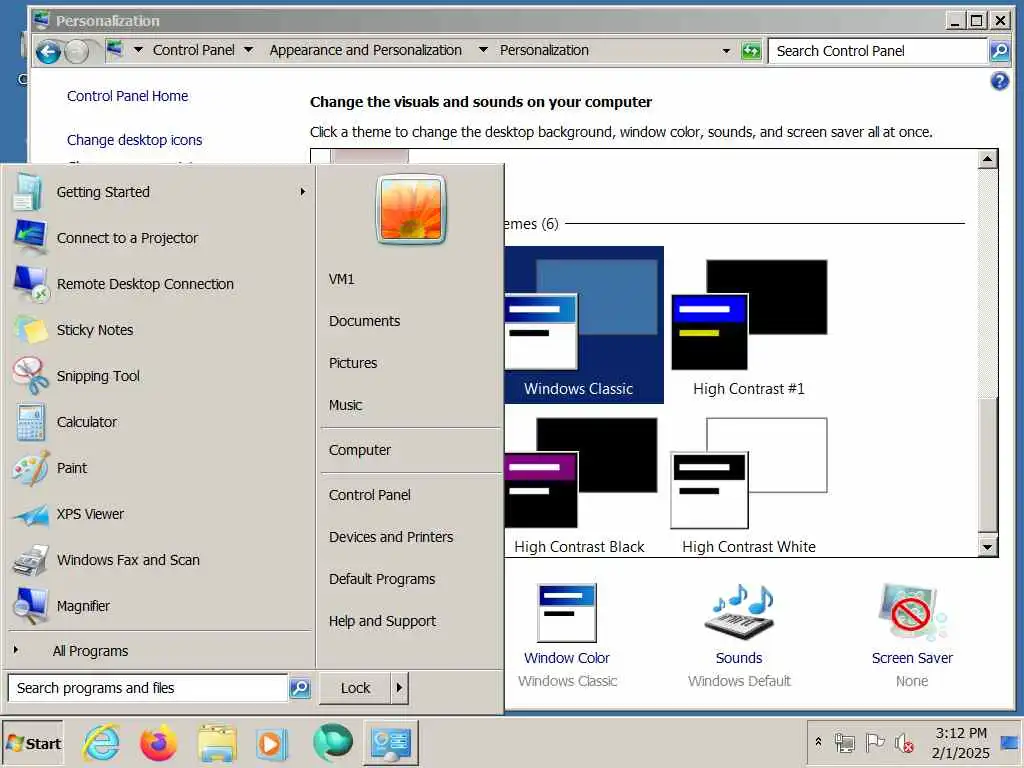This screenshot has height=768, width=1024.
Task: Go back in Control Panel
Action: click(48, 51)
